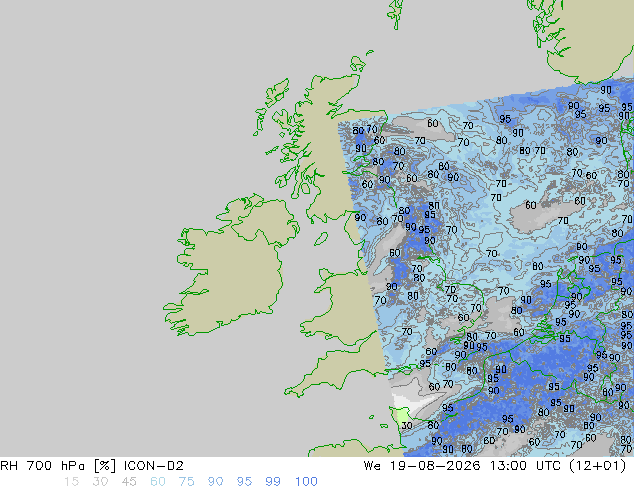Click the "ICON-D2" model name label
Viewport: 634px width, 490px height.
point(154,466)
